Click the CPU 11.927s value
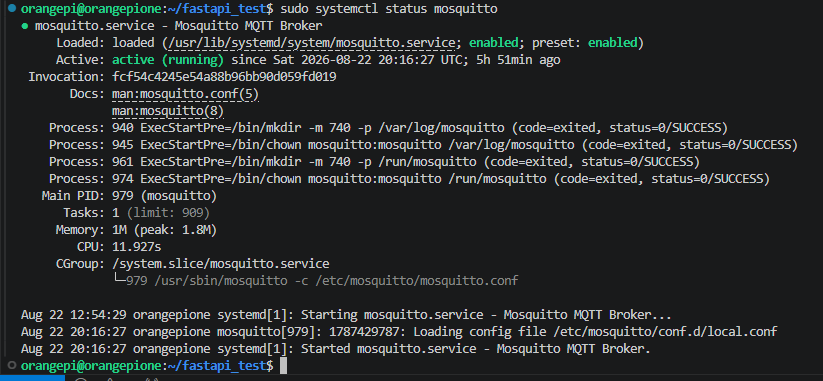 136,247
